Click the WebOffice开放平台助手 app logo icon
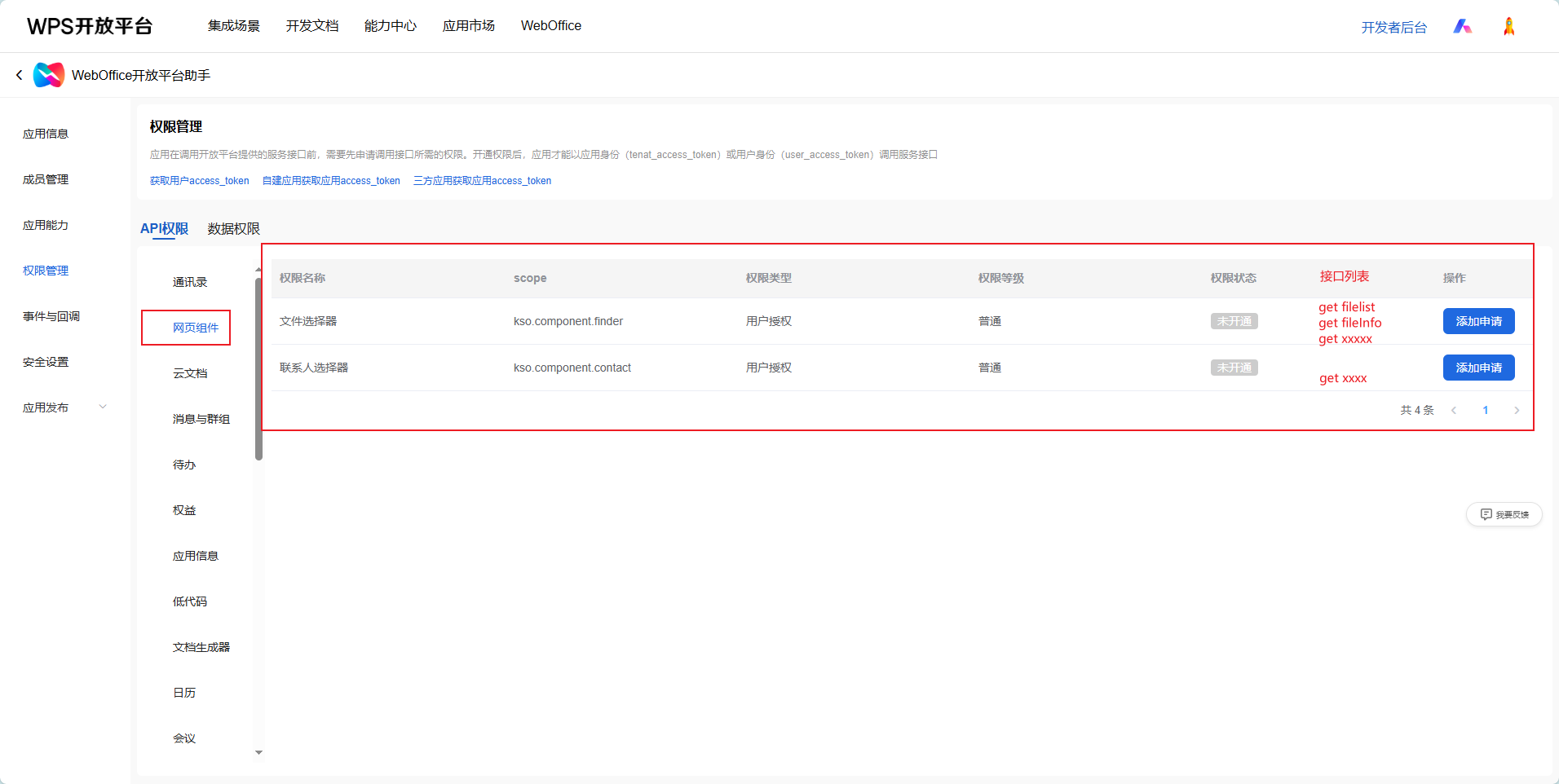Image resolution: width=1559 pixels, height=784 pixels. [48, 74]
